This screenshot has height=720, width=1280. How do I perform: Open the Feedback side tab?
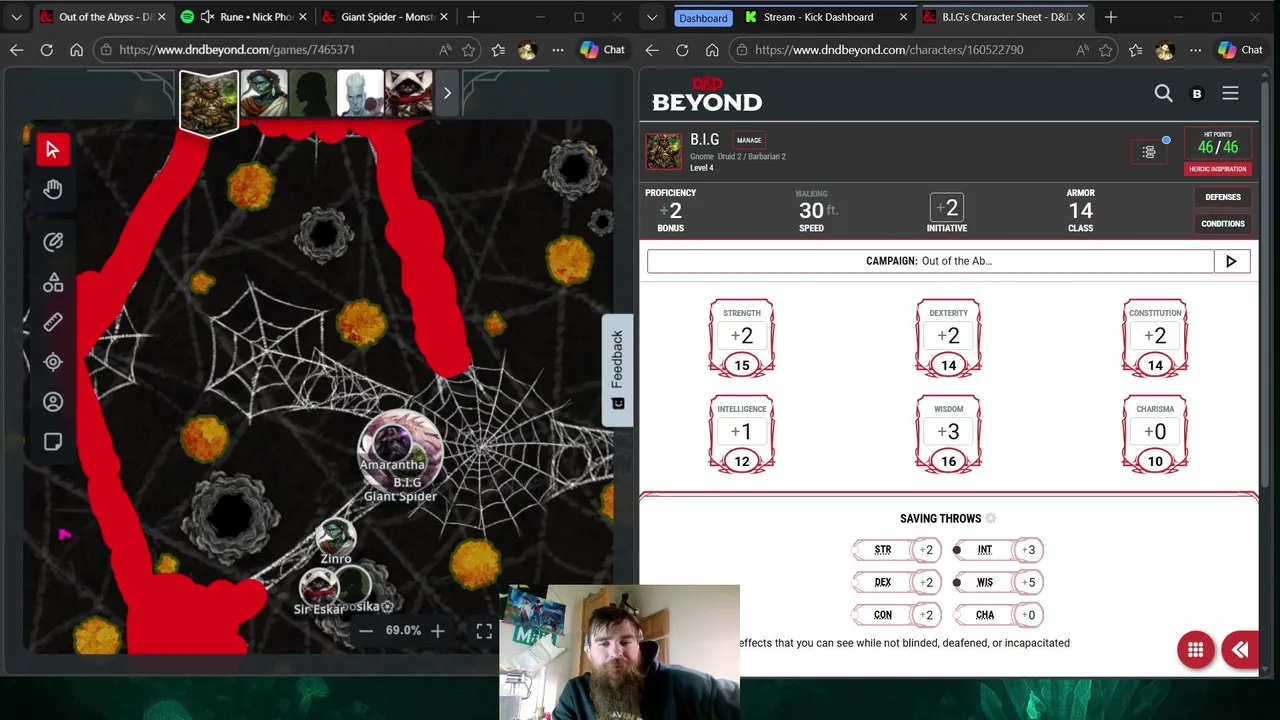617,370
